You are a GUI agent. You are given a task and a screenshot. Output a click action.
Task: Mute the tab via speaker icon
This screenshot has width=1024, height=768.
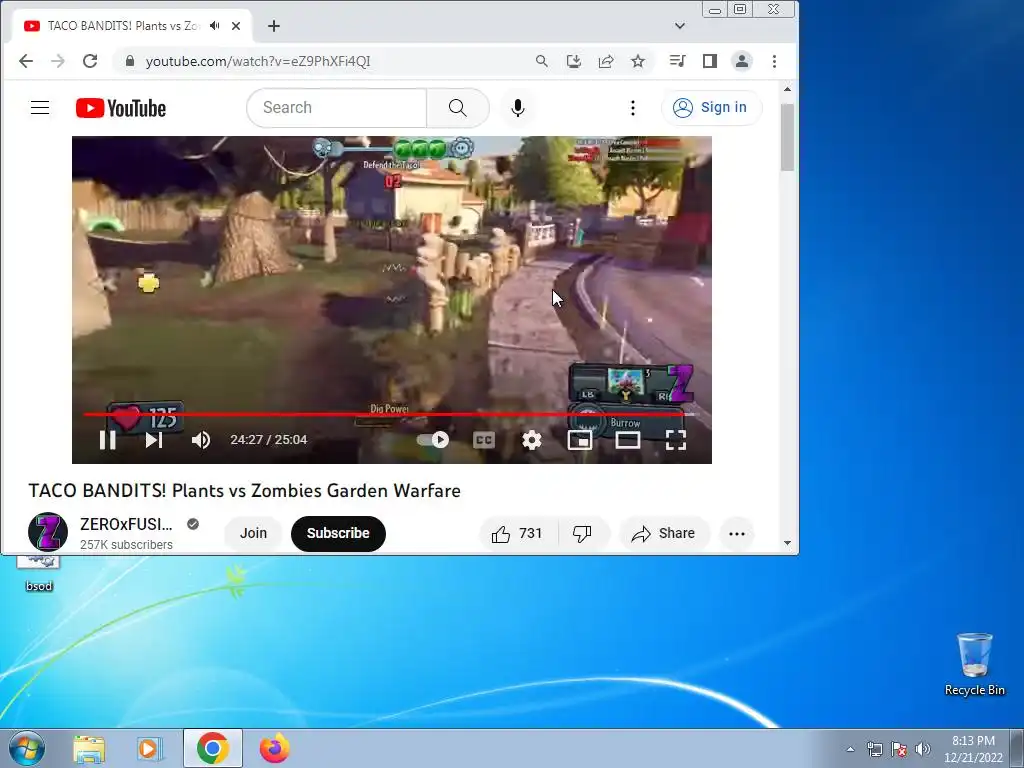point(214,26)
